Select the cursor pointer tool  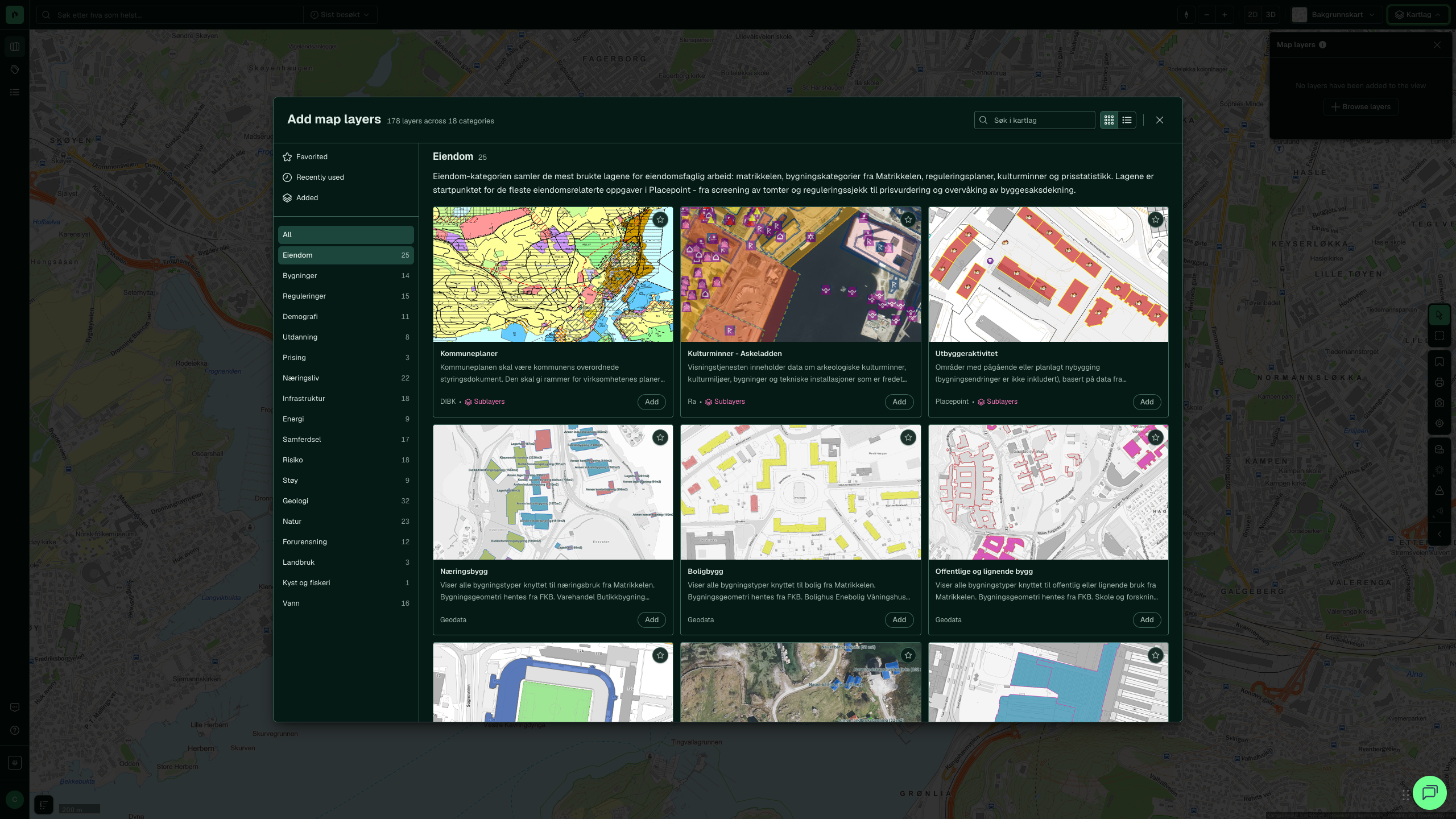pos(1440,315)
